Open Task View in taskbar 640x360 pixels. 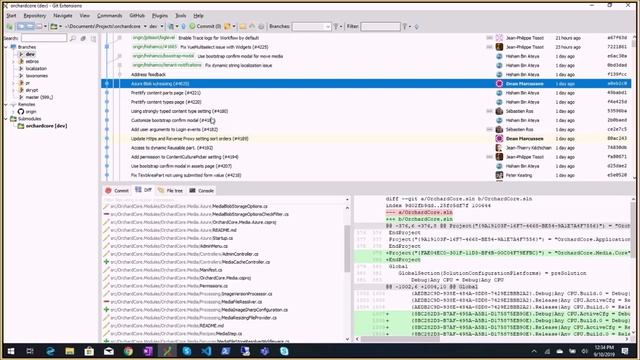(x=30, y=351)
